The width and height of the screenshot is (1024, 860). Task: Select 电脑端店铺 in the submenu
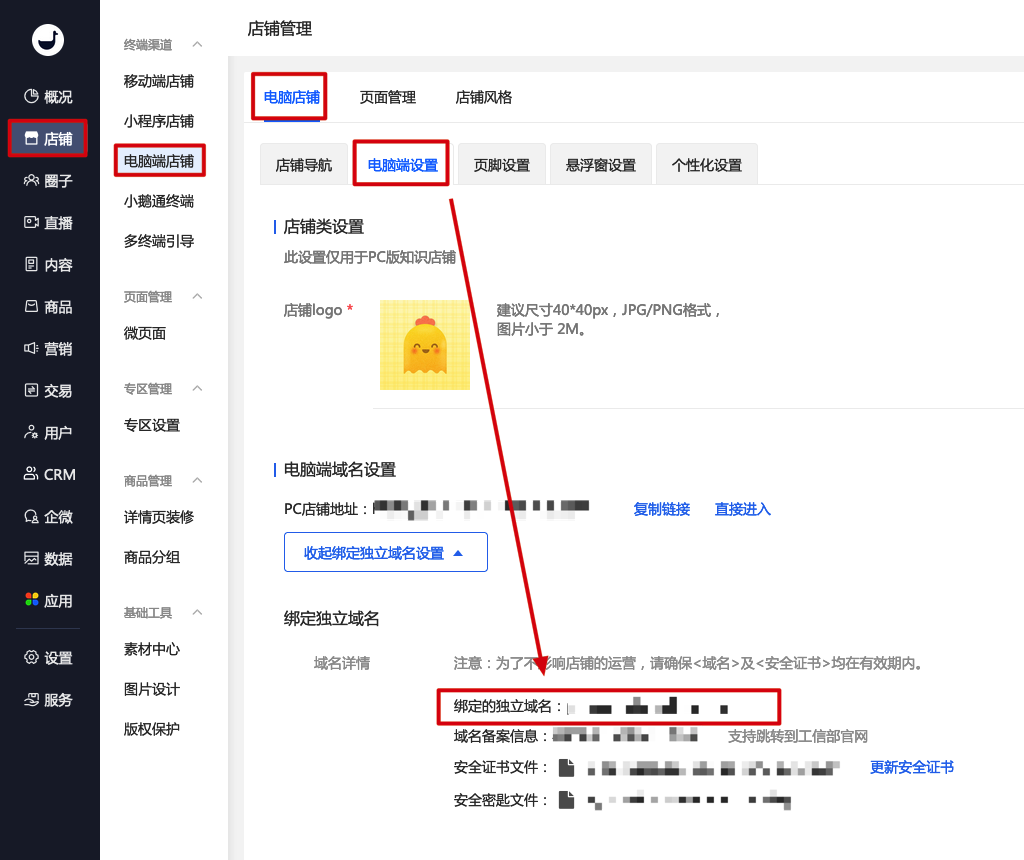[x=159, y=161]
